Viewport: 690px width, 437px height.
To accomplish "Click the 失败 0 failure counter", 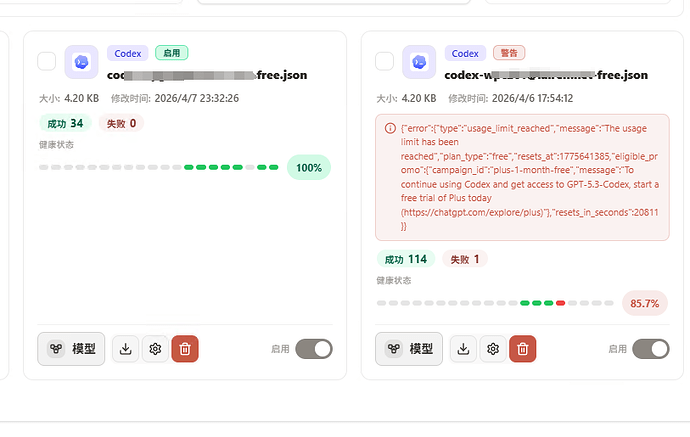I will [121, 123].
